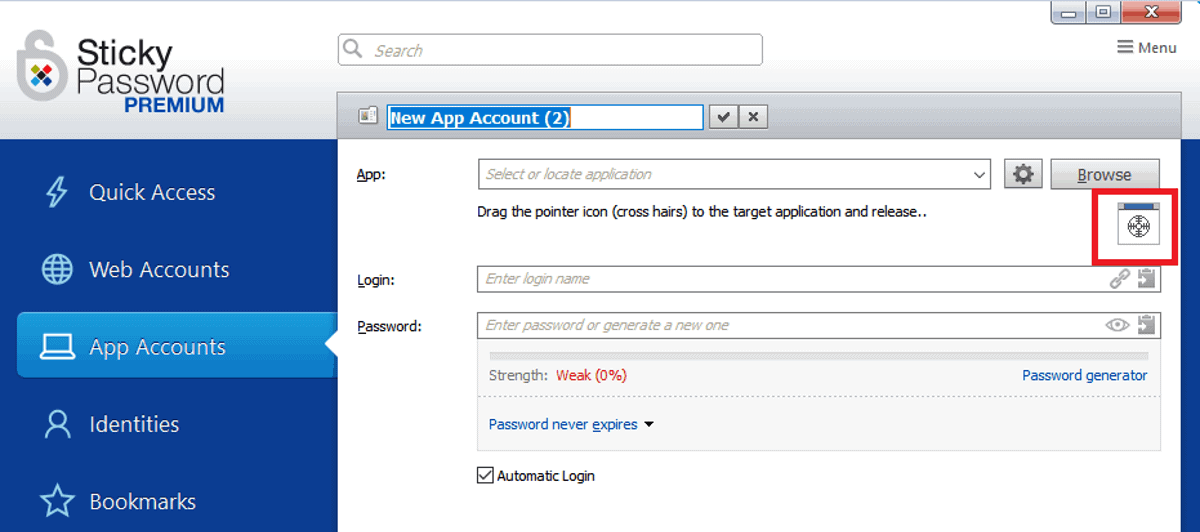Screen dimensions: 1200x532
Task: Click search magnifier icon
Action: 353,49
